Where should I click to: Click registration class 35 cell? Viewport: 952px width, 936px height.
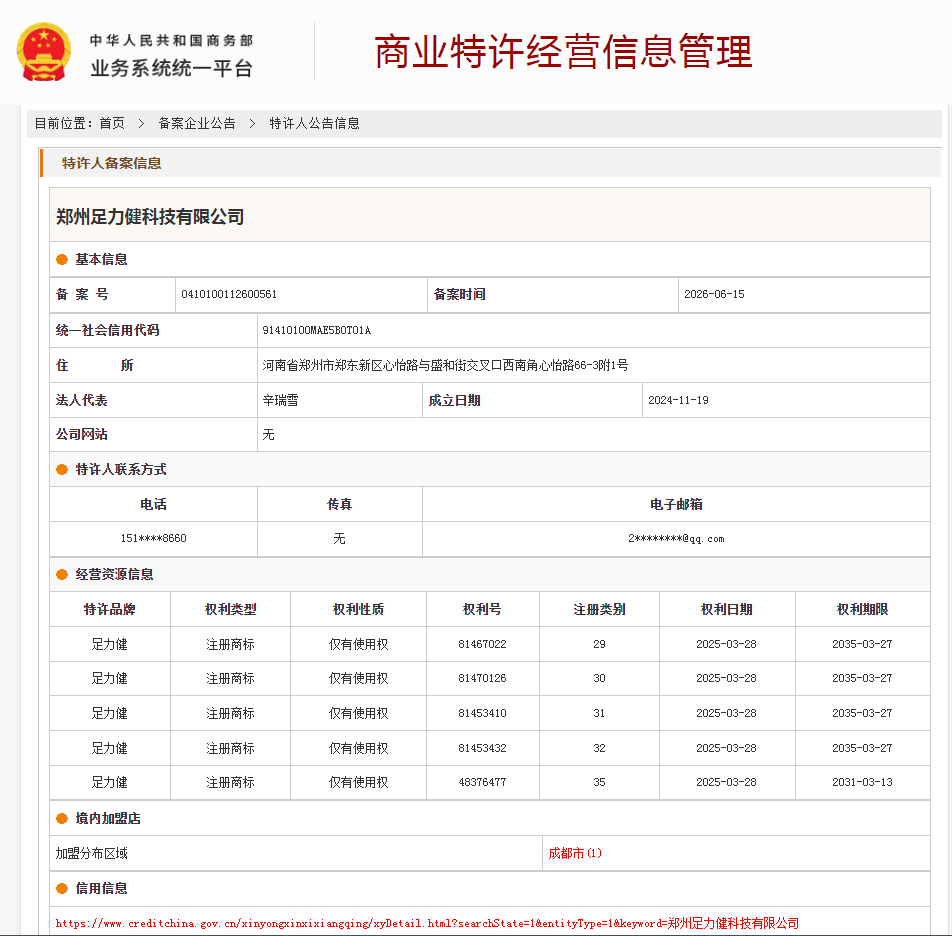599,783
